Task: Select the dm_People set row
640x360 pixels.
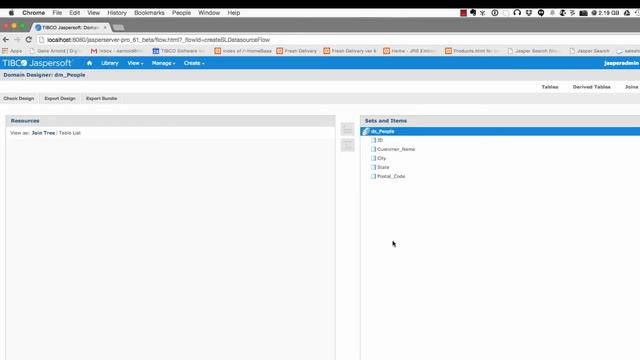Action: 500,131
